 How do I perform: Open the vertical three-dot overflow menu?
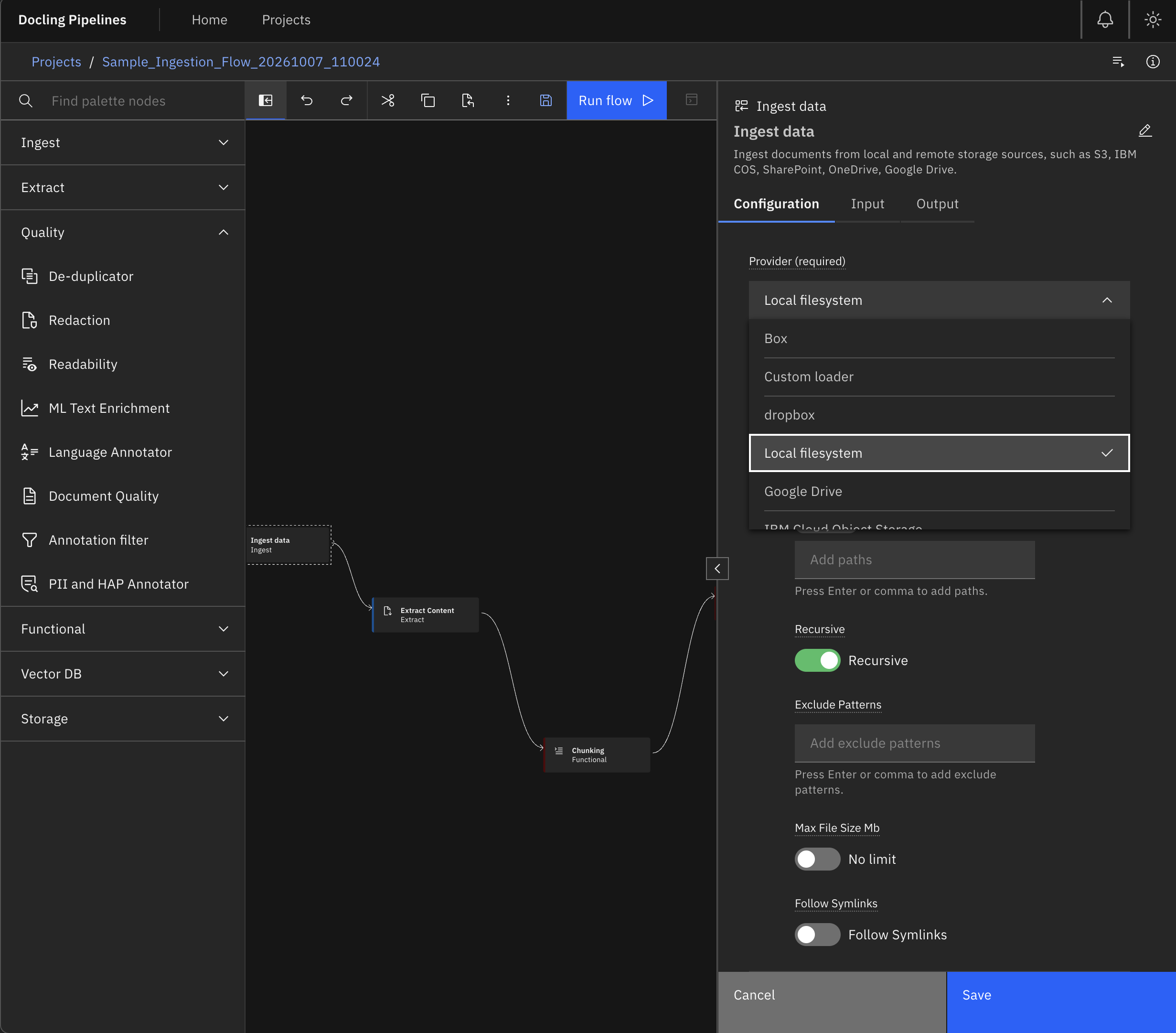click(508, 101)
